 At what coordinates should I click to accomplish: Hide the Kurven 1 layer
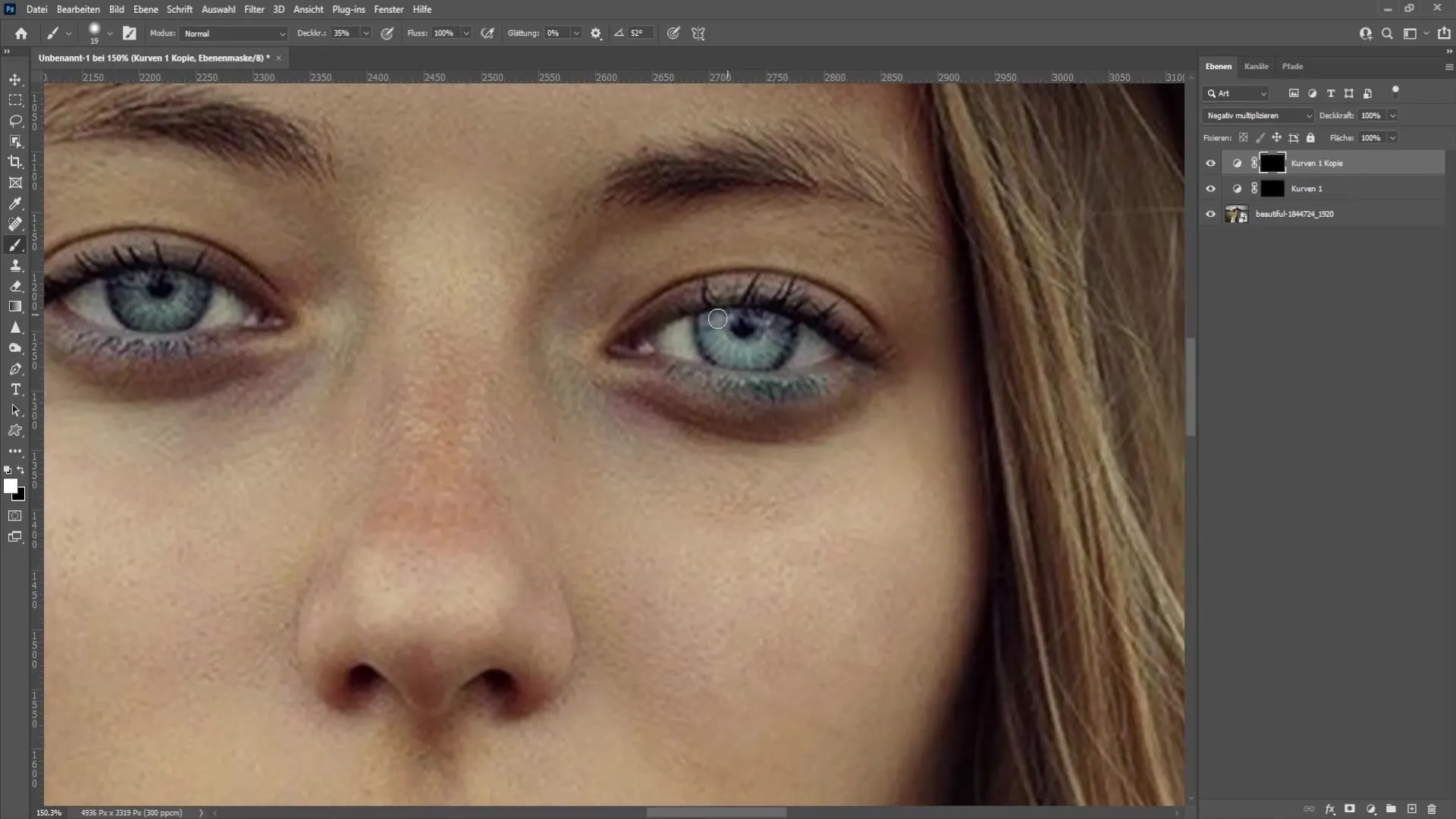[1210, 189]
